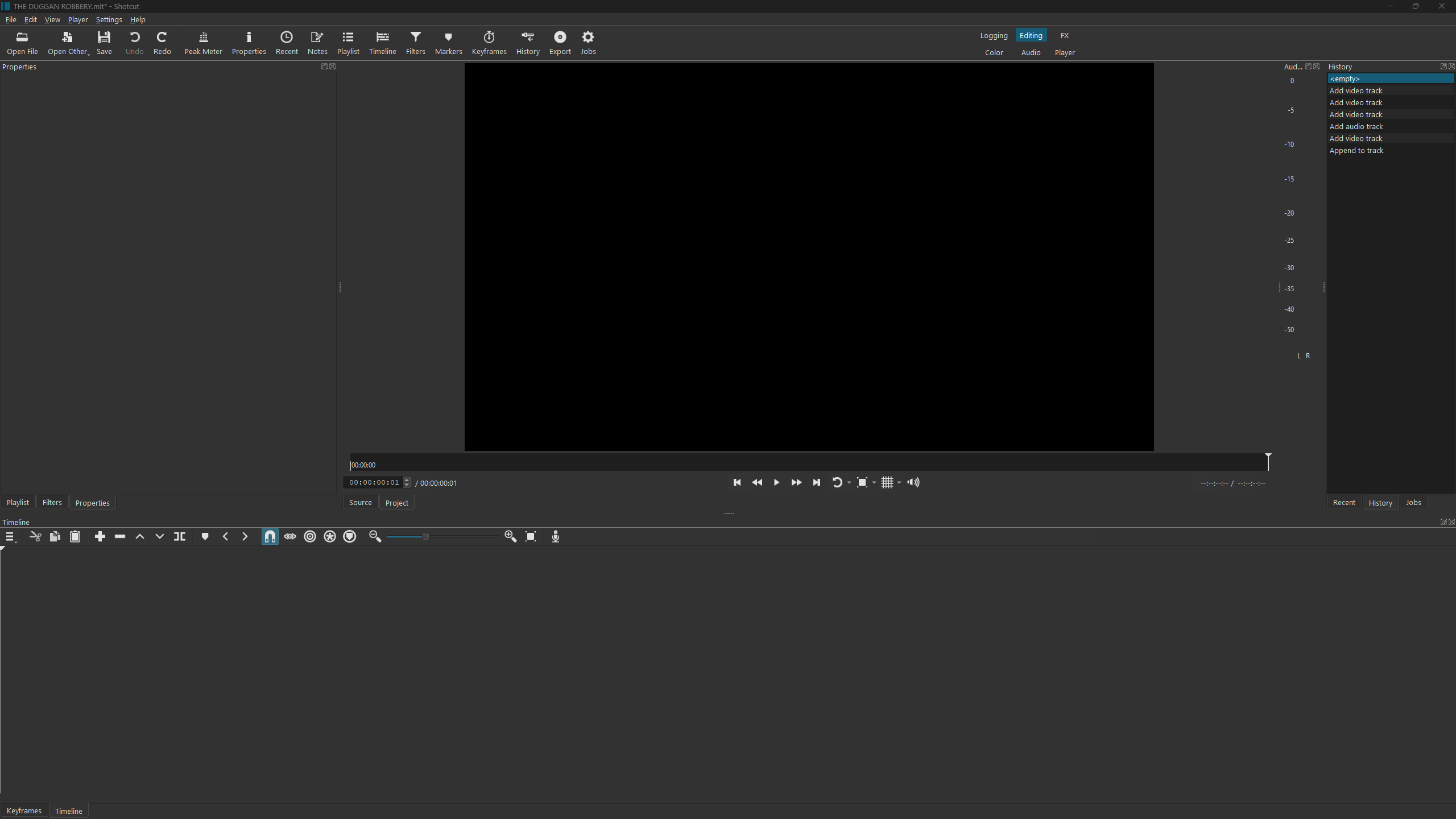The width and height of the screenshot is (1456, 819).
Task: Play the video
Action: (776, 482)
